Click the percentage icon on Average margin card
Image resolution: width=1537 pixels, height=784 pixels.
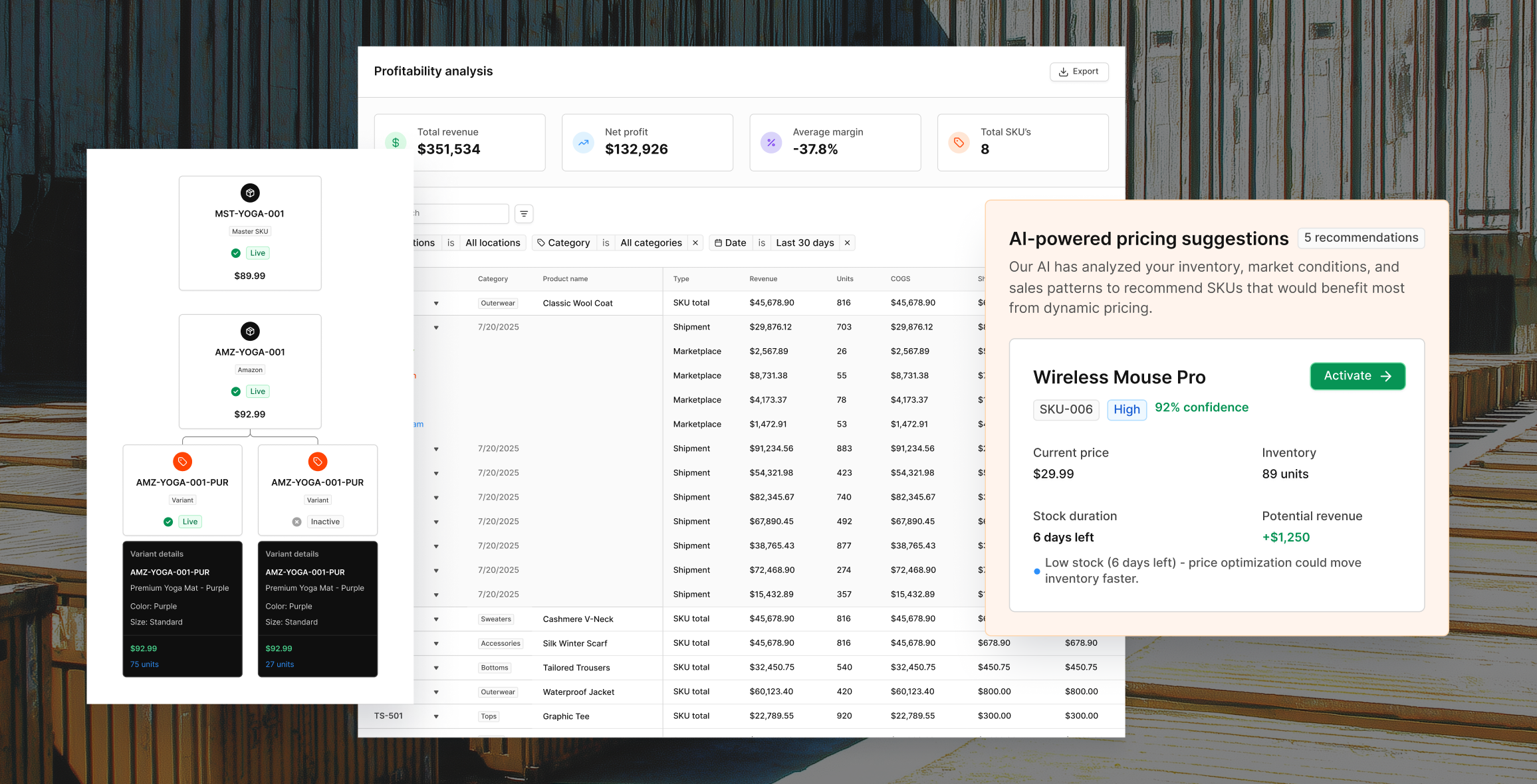click(771, 142)
